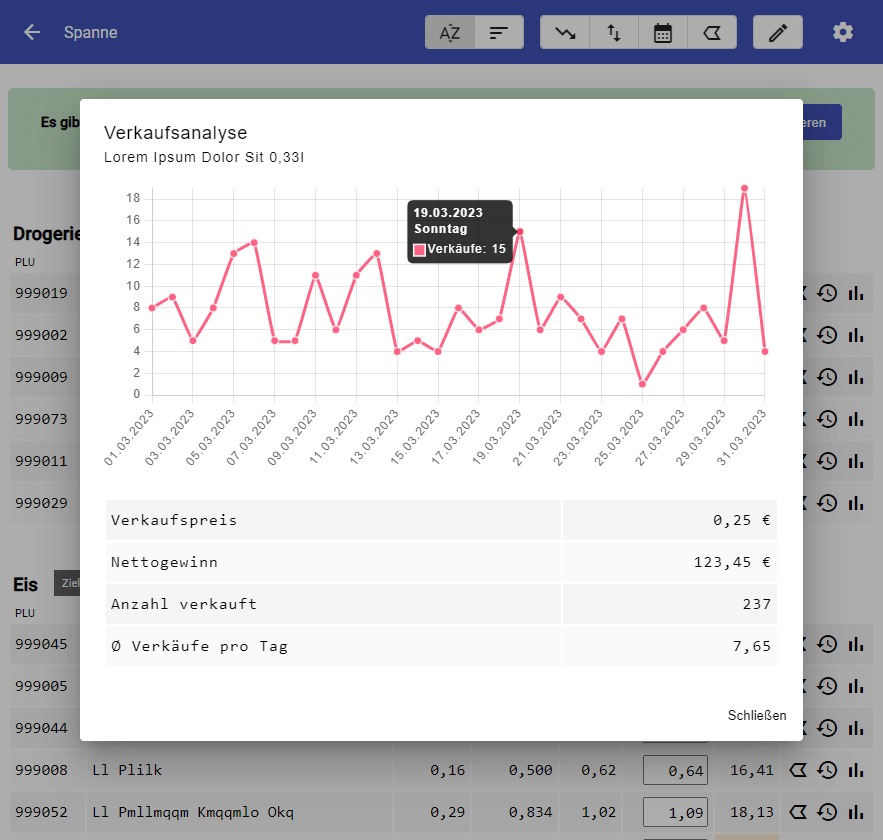Open sales chart icon for row 999009
883x840 pixels.
click(856, 377)
